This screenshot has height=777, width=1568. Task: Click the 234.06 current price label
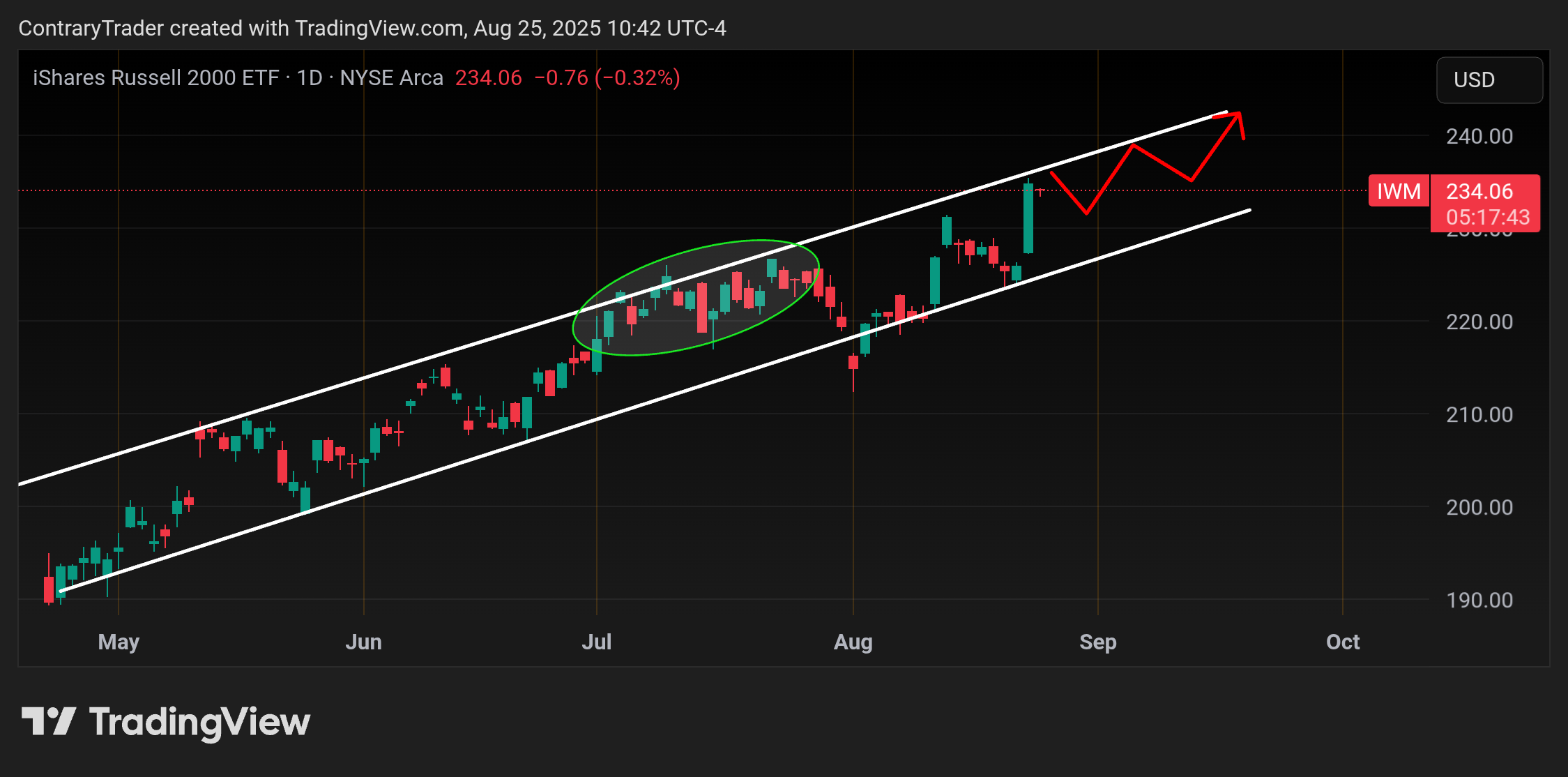tap(1479, 191)
